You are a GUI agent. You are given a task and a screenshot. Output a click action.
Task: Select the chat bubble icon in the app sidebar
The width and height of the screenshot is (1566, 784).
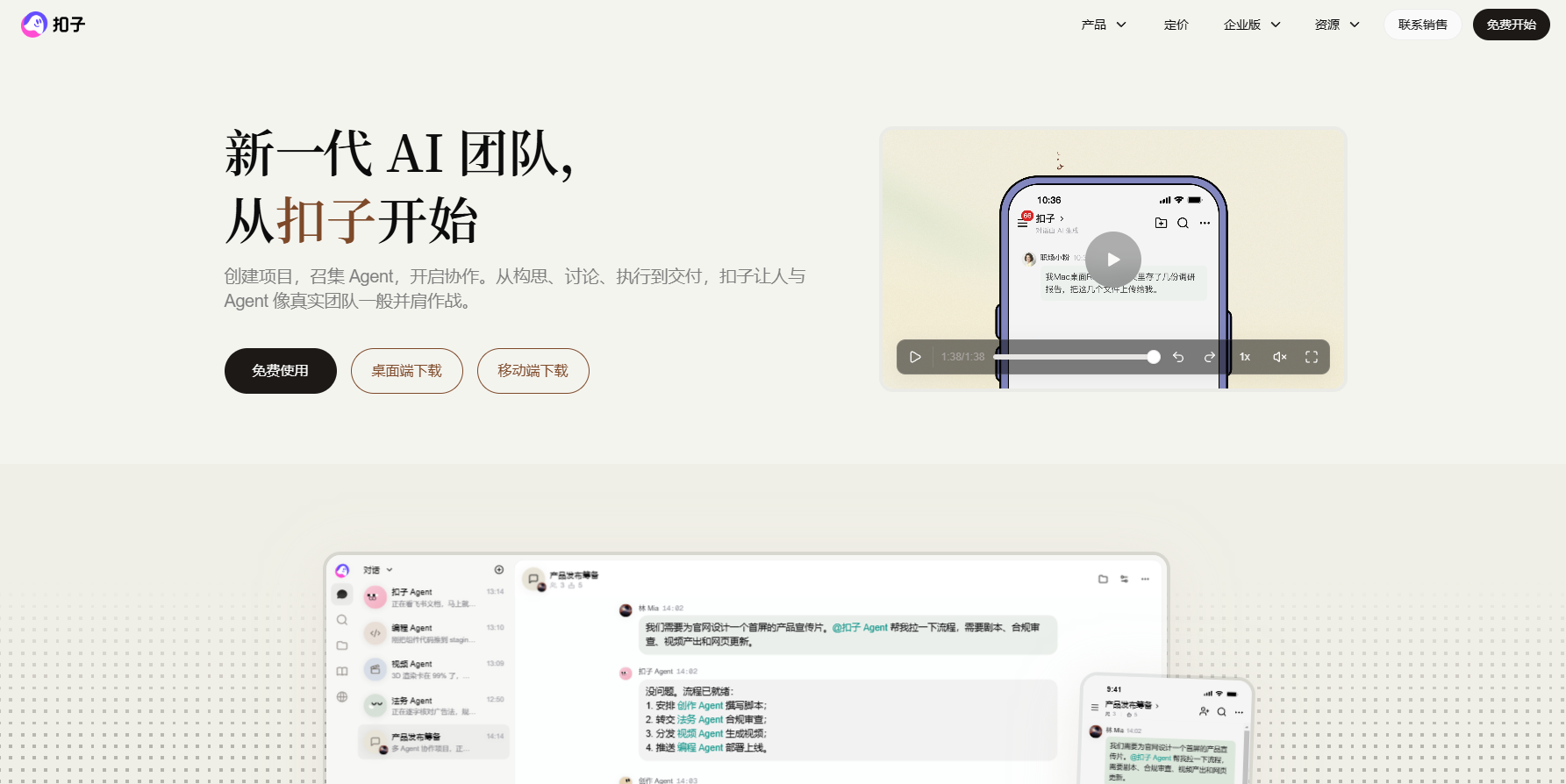point(342,595)
